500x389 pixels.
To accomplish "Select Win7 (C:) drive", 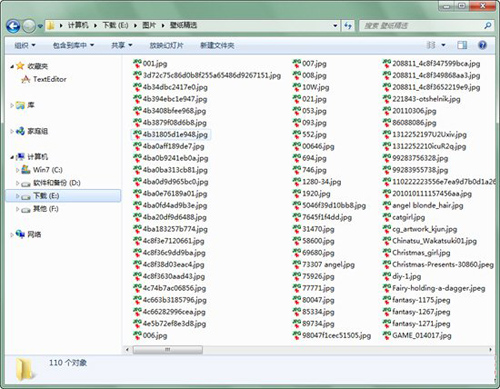I will tap(48, 170).
